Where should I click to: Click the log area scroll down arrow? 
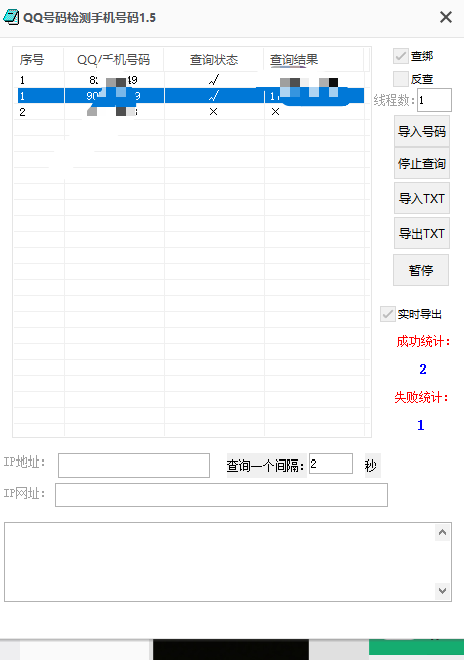[442, 591]
